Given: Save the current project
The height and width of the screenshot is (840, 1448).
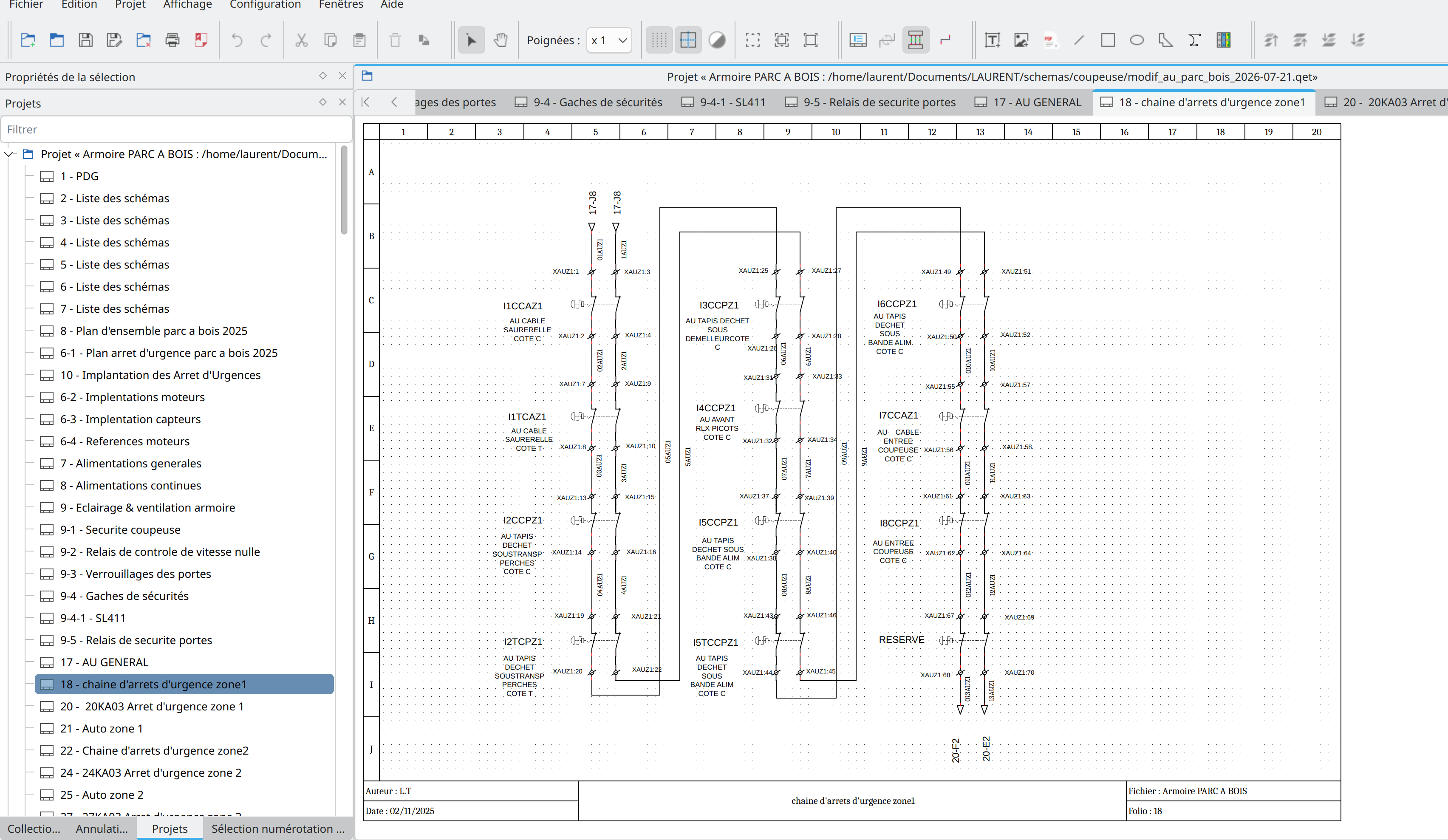Looking at the screenshot, I should tap(86, 40).
